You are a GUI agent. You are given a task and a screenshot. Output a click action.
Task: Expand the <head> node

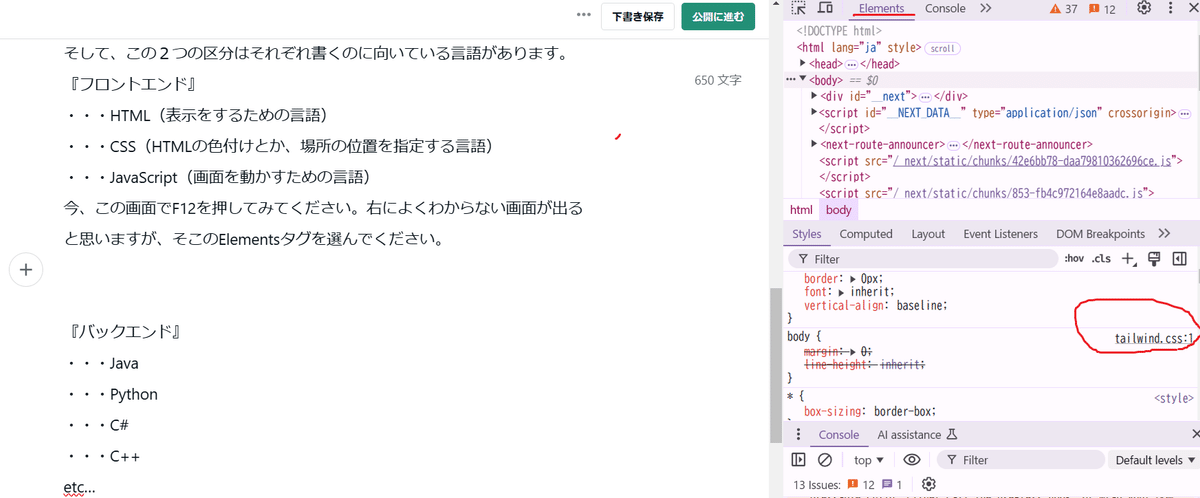coord(804,63)
